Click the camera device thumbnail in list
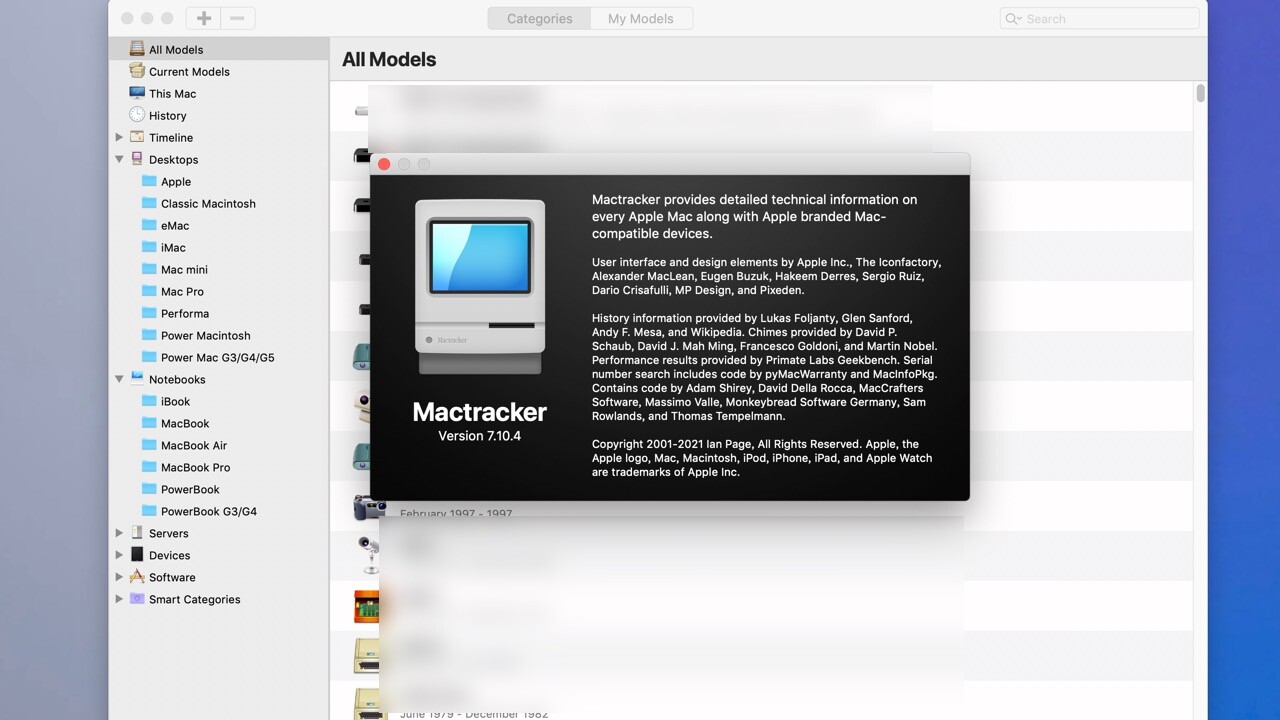 (x=368, y=508)
